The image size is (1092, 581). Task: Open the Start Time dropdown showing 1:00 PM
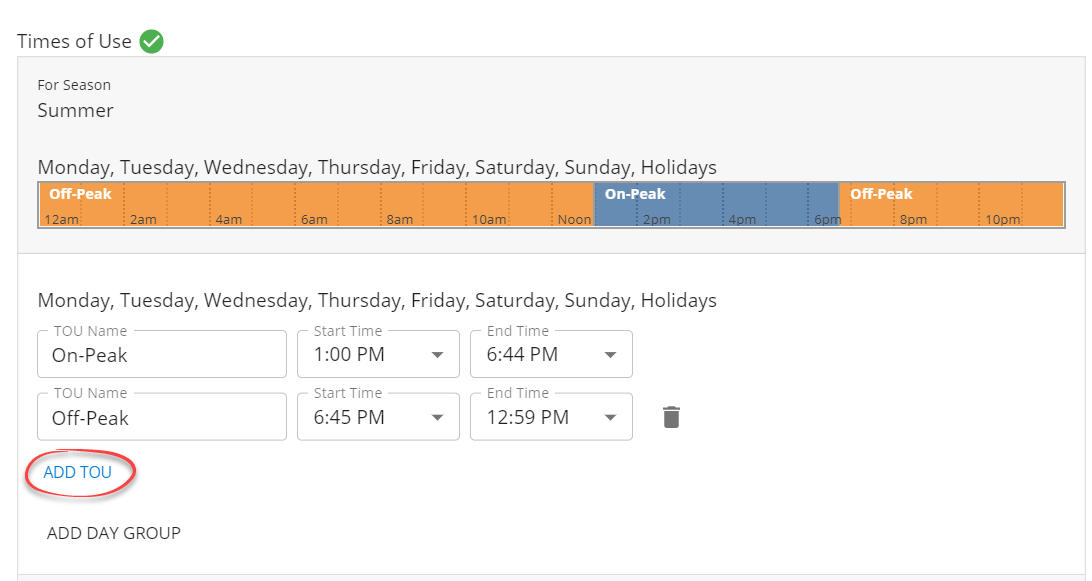pos(378,354)
